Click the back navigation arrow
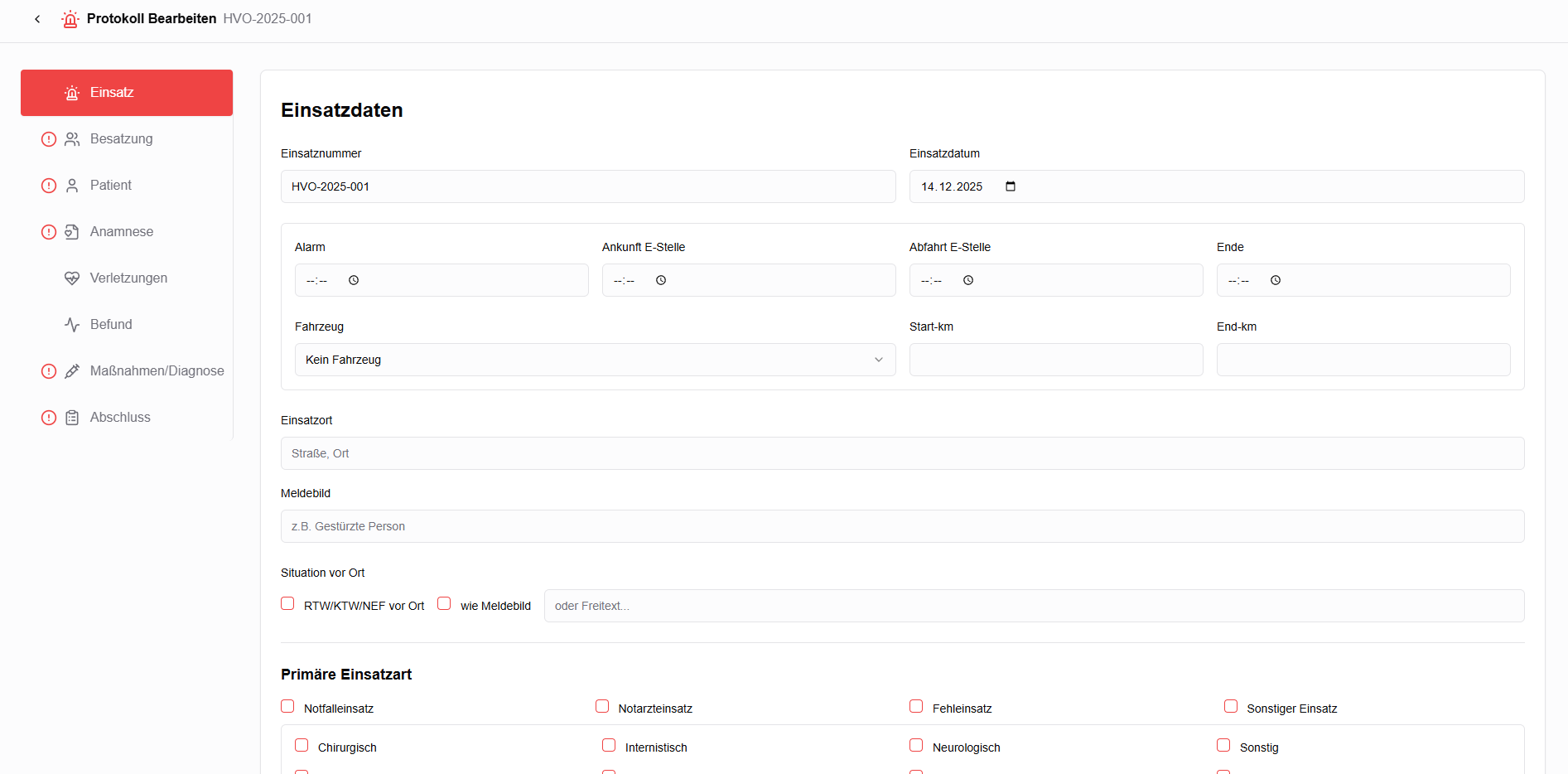Screen dimensions: 1568x774 (37, 18)
